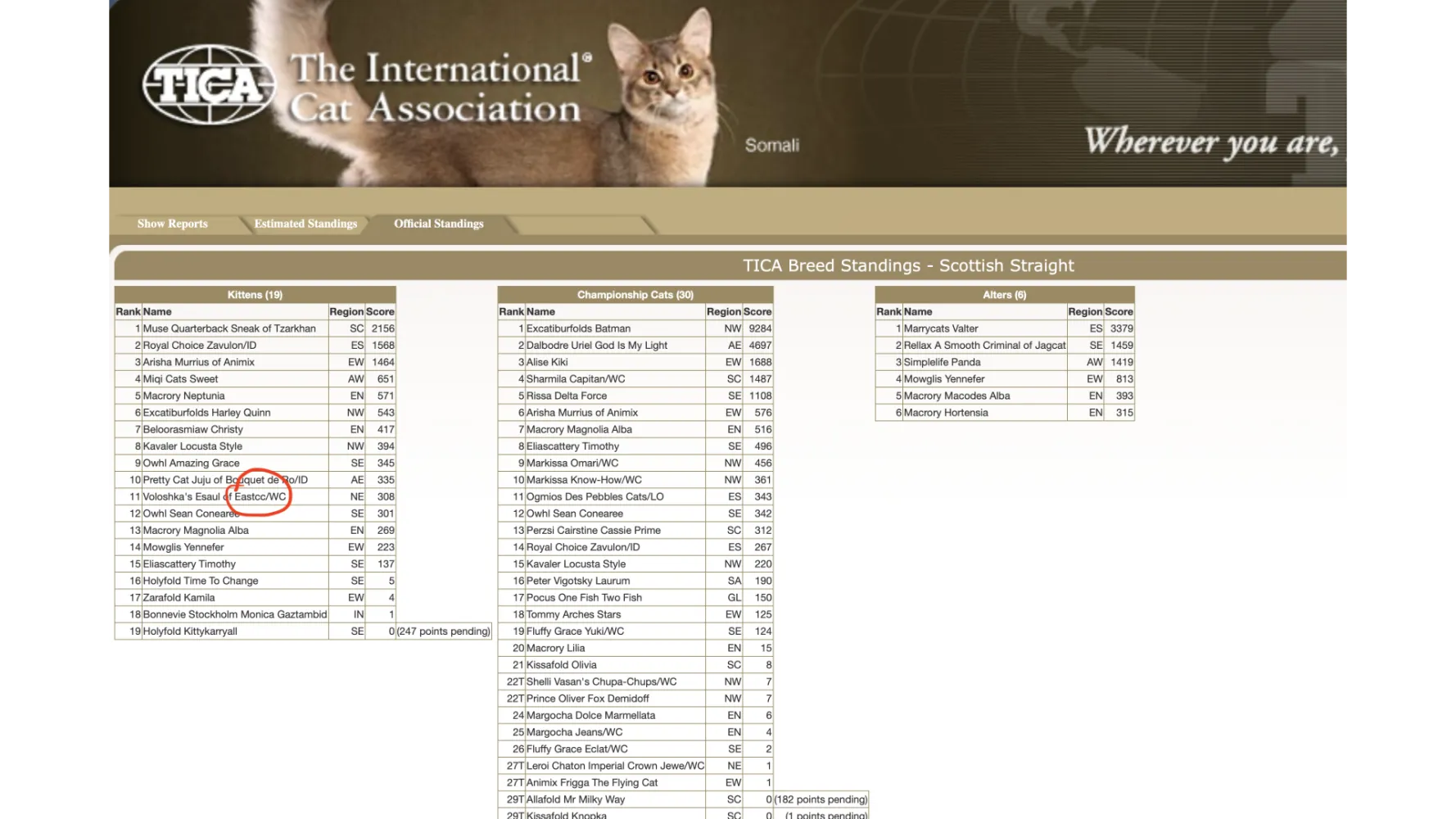Click the TICA Breed Standings - Scottish Straight title

click(908, 265)
